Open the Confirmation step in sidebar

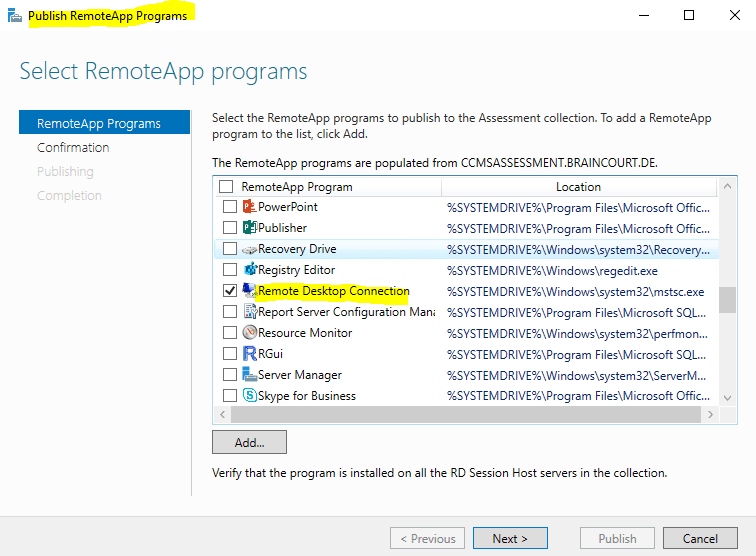click(73, 148)
